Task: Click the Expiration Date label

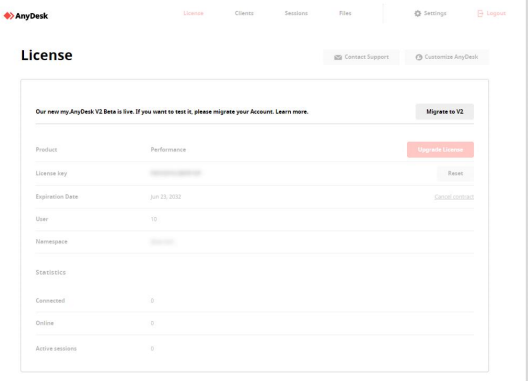Action: point(57,197)
